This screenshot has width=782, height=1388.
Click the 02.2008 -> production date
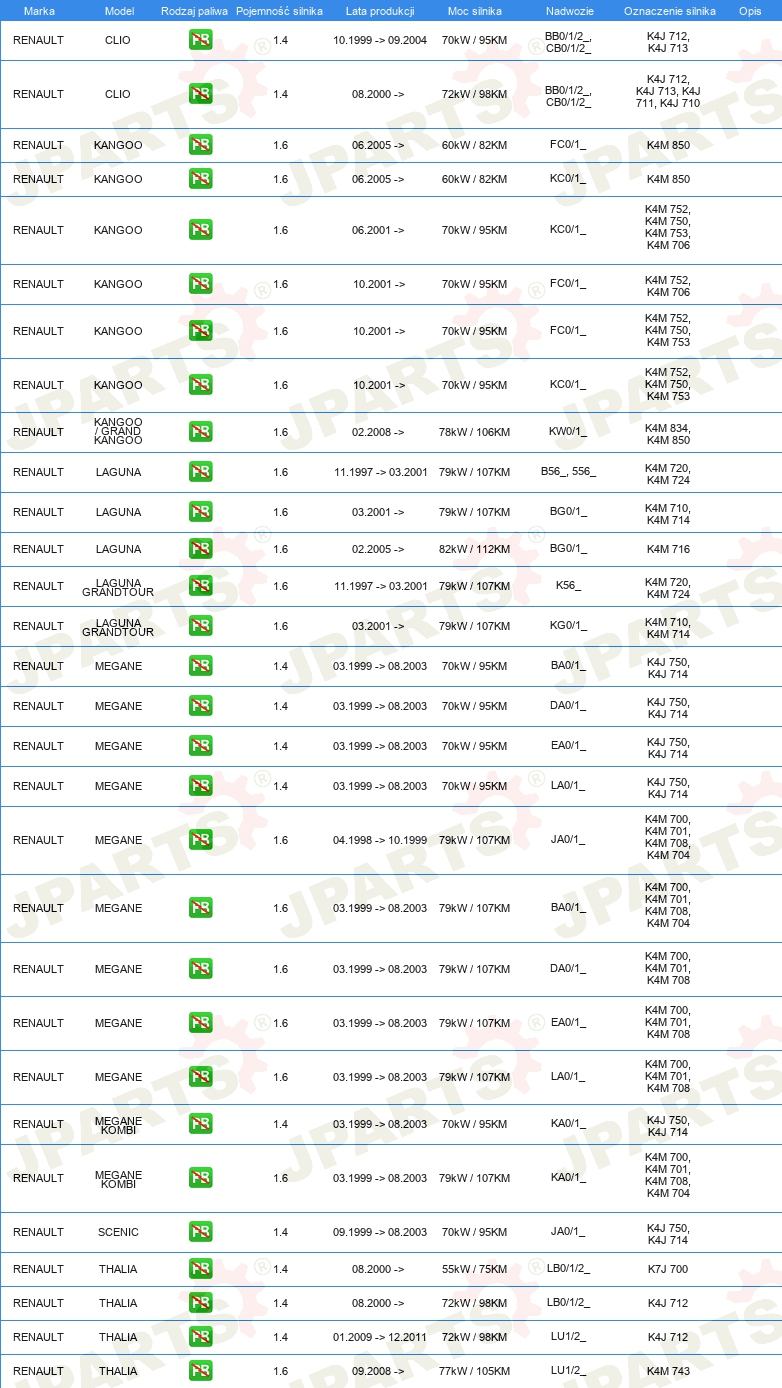coord(378,432)
